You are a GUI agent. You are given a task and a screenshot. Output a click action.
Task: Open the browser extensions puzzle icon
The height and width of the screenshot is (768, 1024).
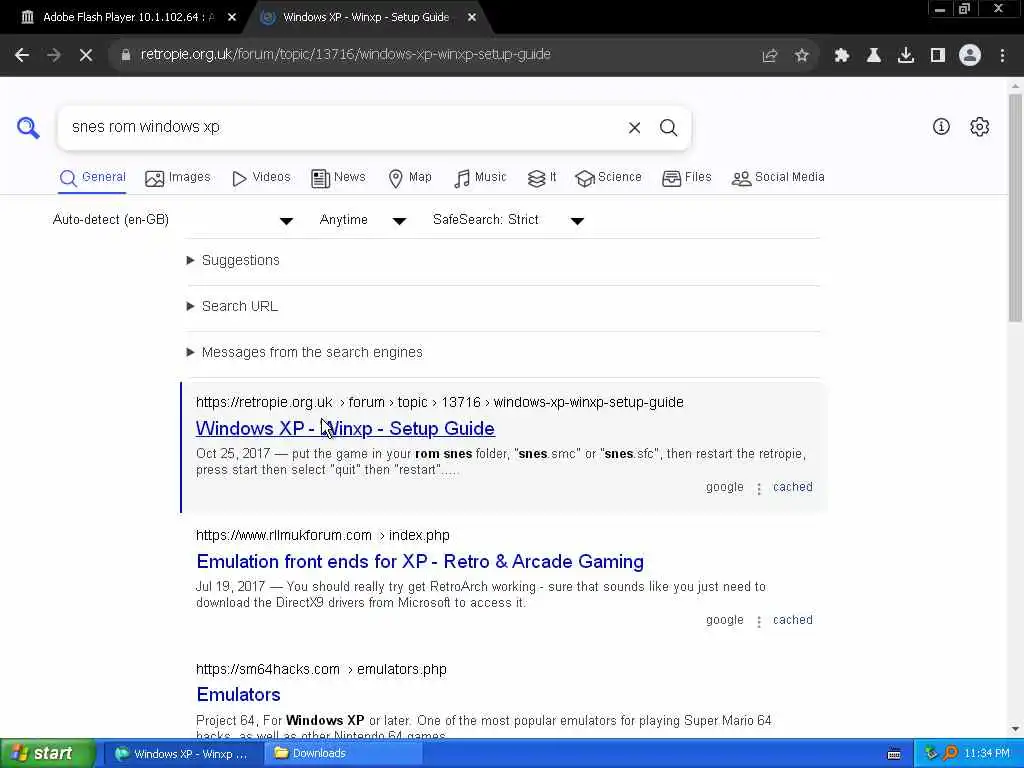point(842,56)
